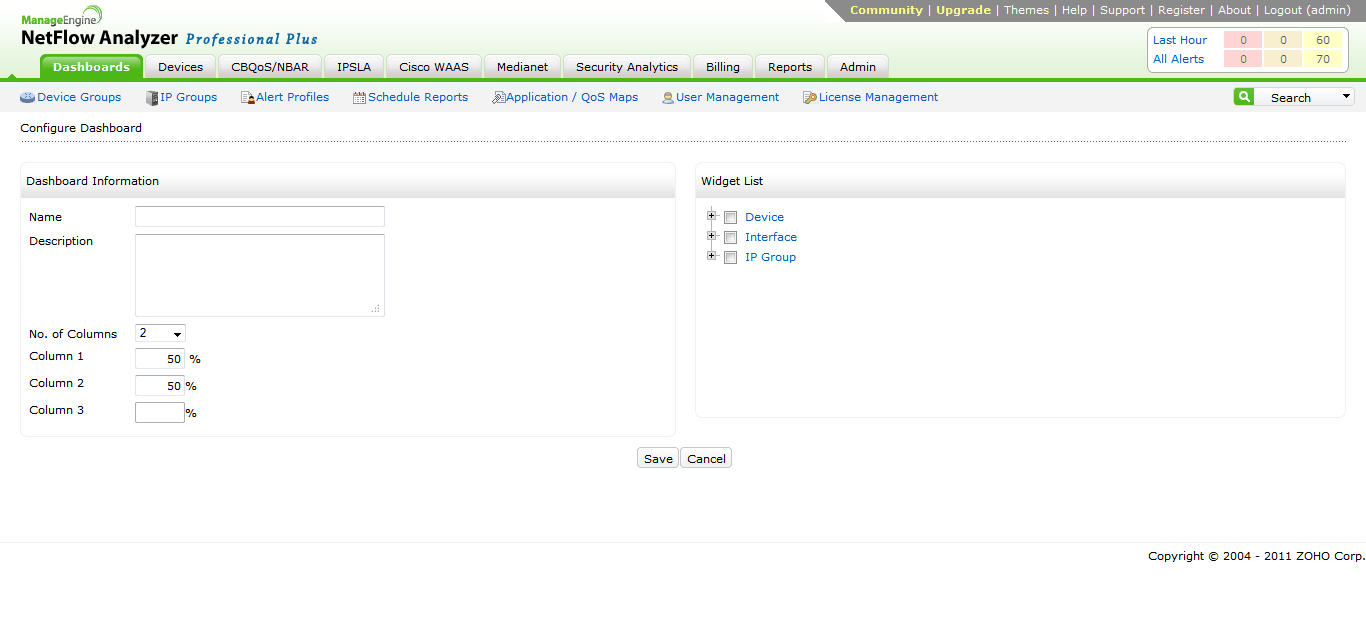The width and height of the screenshot is (1366, 618).
Task: Open the No. of Columns dropdown
Action: [160, 333]
